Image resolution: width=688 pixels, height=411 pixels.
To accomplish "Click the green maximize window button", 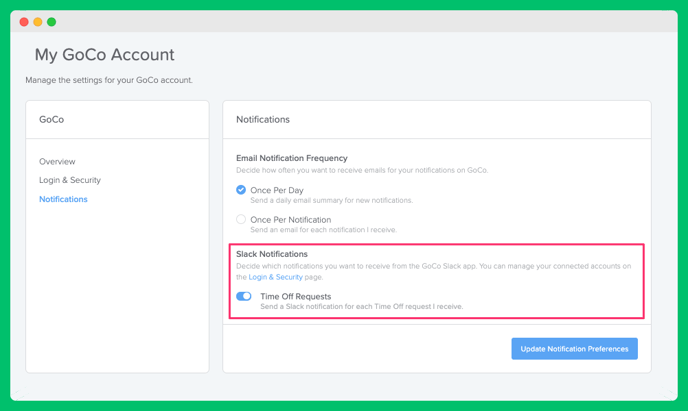I will pos(51,22).
